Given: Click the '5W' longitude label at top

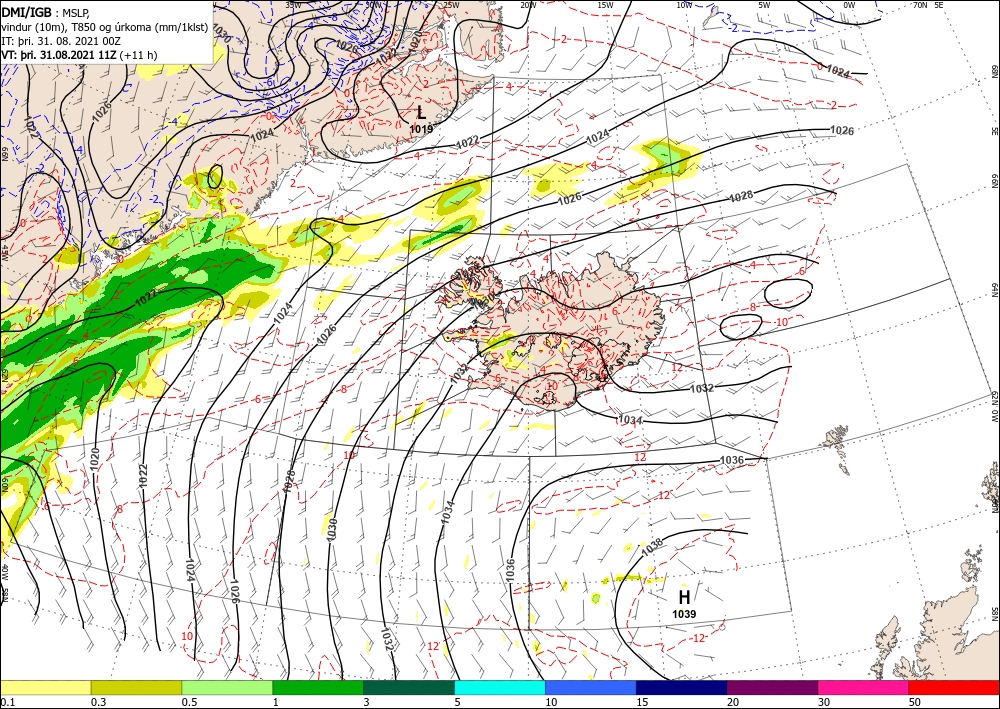Looking at the screenshot, I should (x=764, y=5).
